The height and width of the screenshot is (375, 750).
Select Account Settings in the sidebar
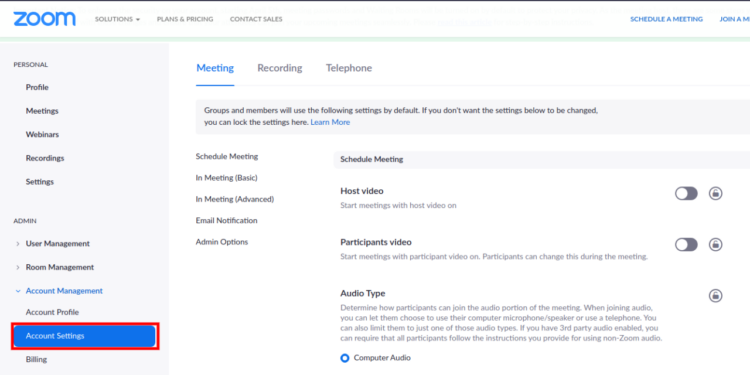click(x=85, y=336)
